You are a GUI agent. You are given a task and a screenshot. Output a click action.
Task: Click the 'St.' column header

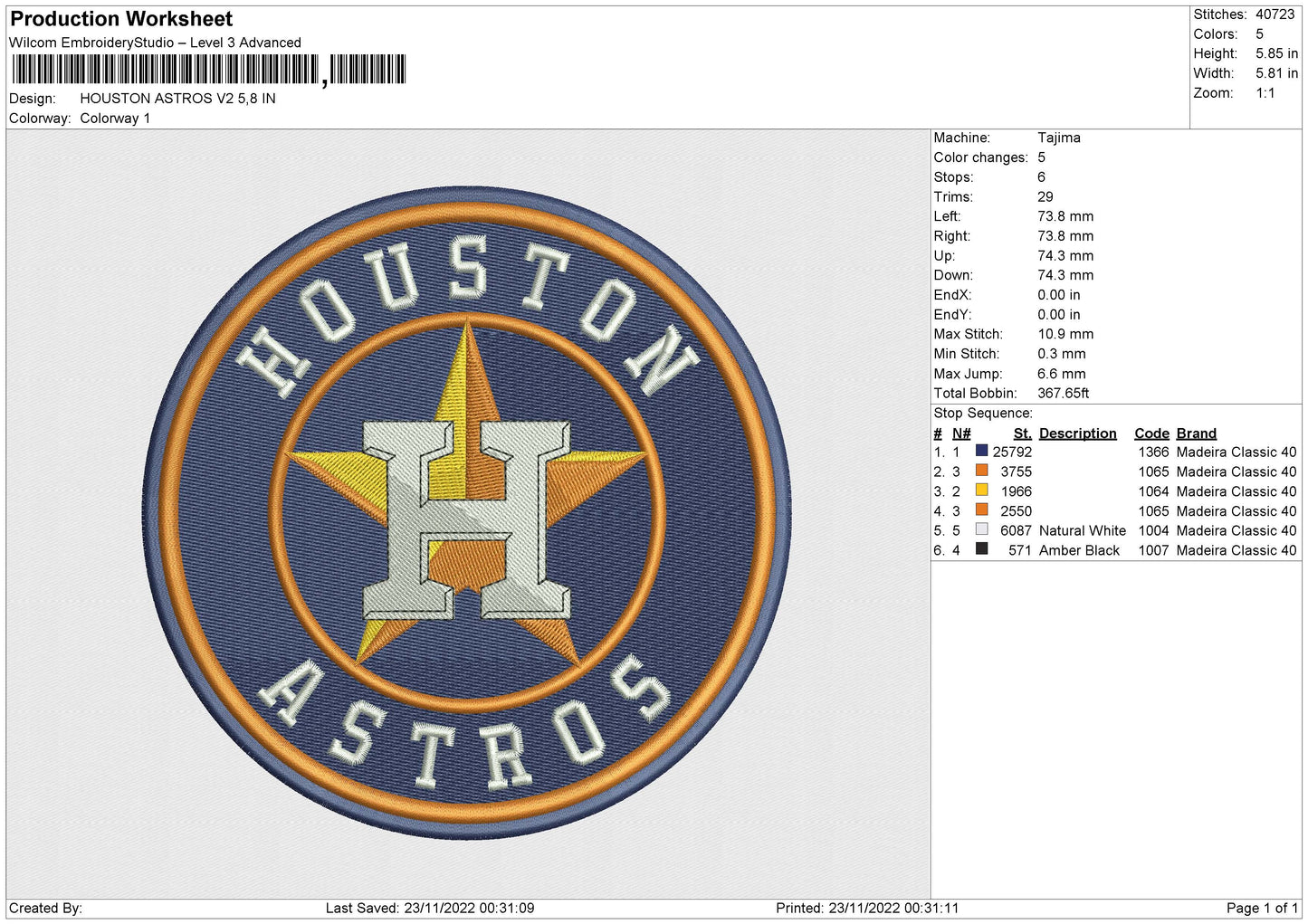pos(1022,433)
